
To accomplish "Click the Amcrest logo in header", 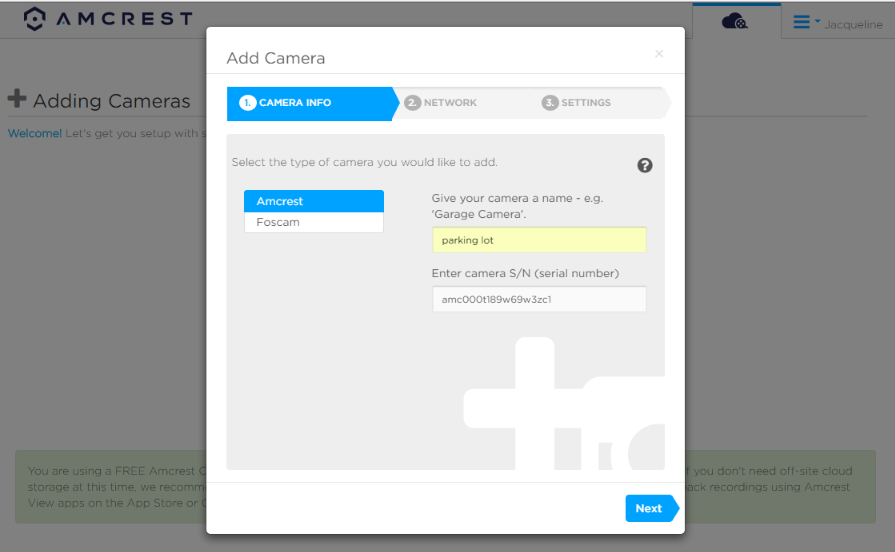I will click(108, 19).
